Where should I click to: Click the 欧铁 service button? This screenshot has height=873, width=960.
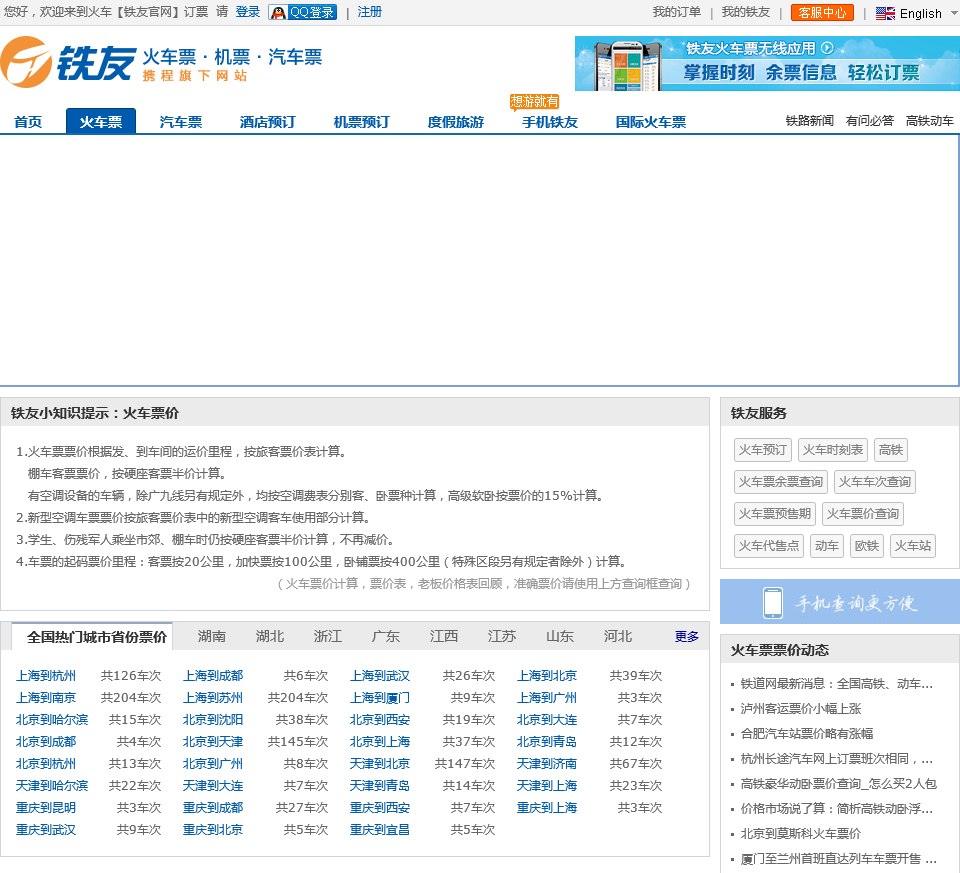coord(867,545)
